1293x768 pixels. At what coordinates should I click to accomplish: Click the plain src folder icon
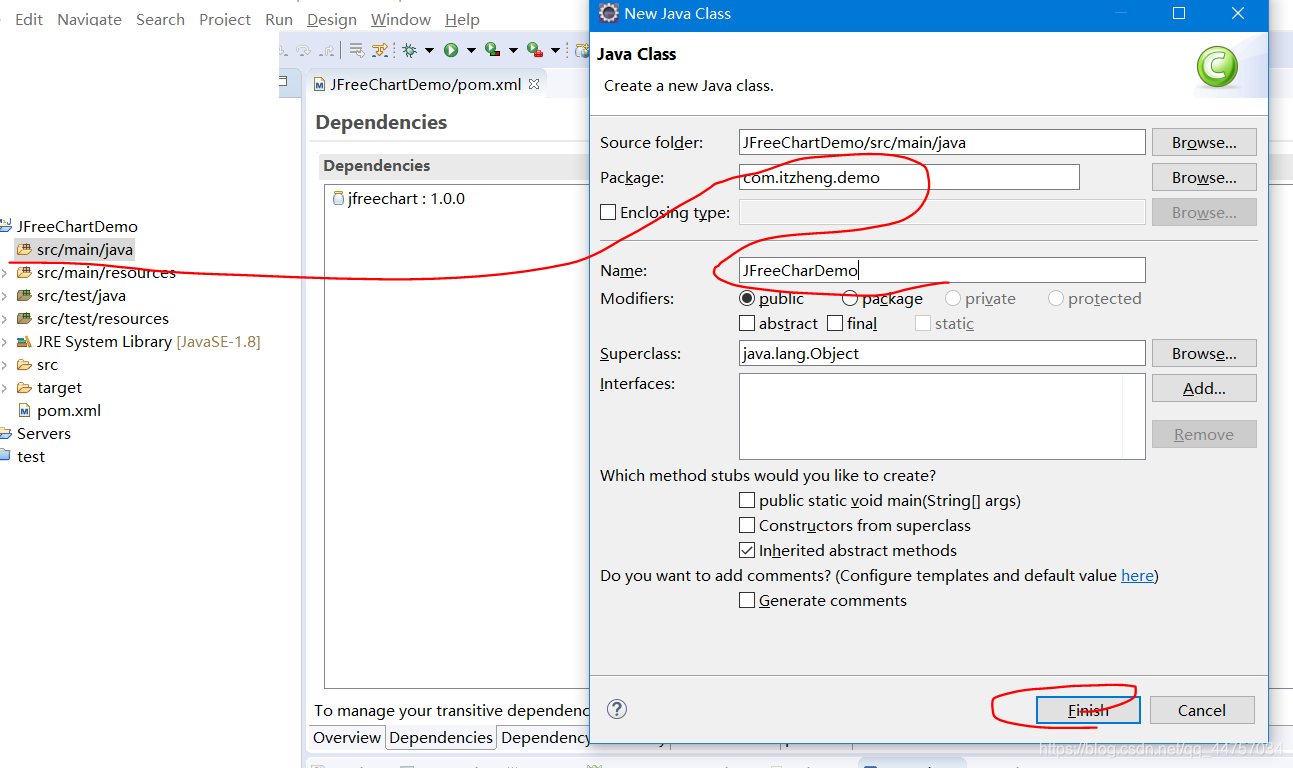pos(24,364)
